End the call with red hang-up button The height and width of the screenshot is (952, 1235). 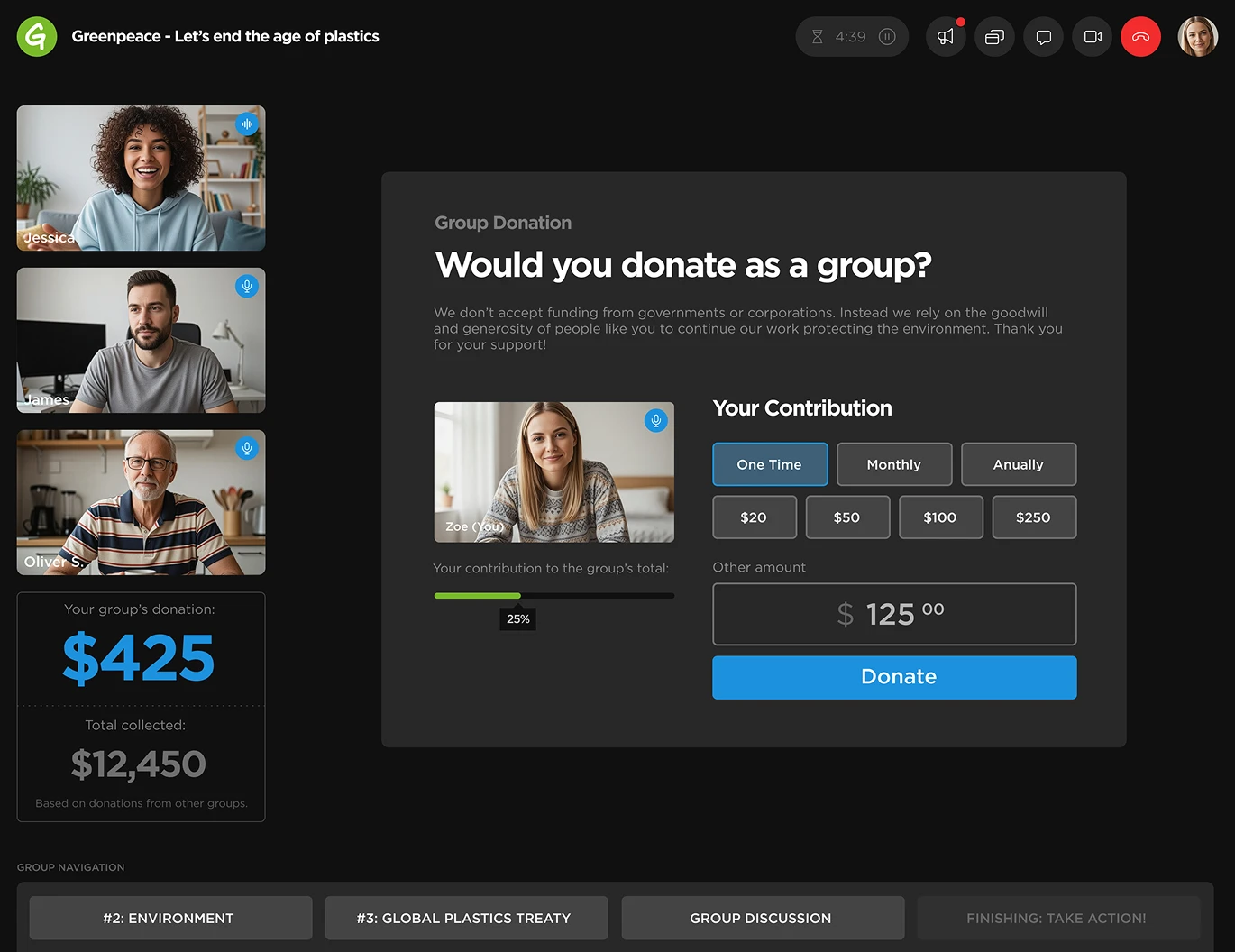pos(1140,37)
